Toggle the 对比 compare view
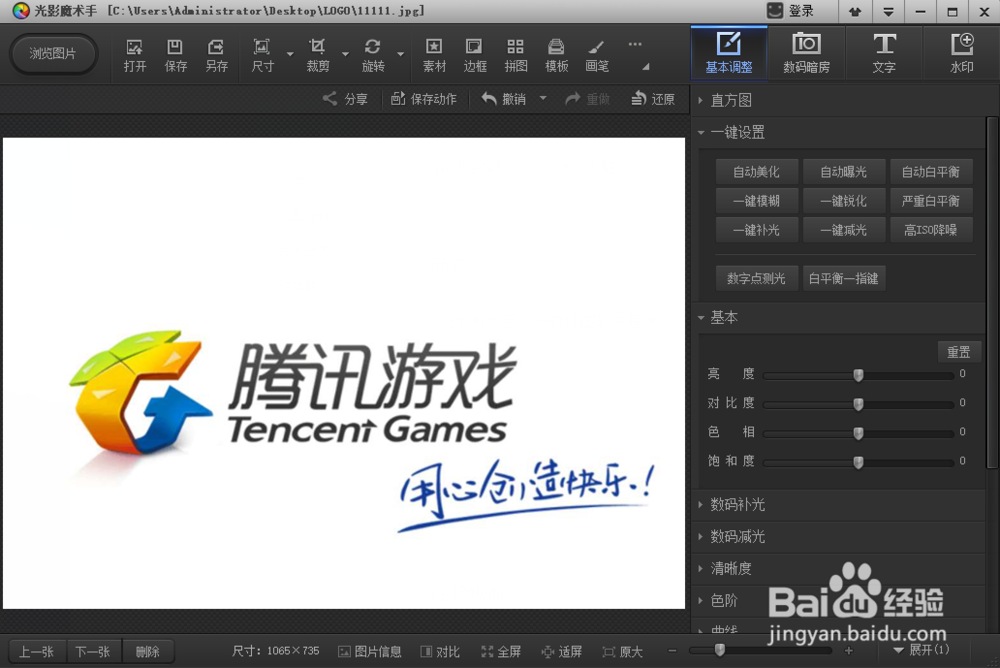This screenshot has width=1000, height=668. [x=440, y=651]
